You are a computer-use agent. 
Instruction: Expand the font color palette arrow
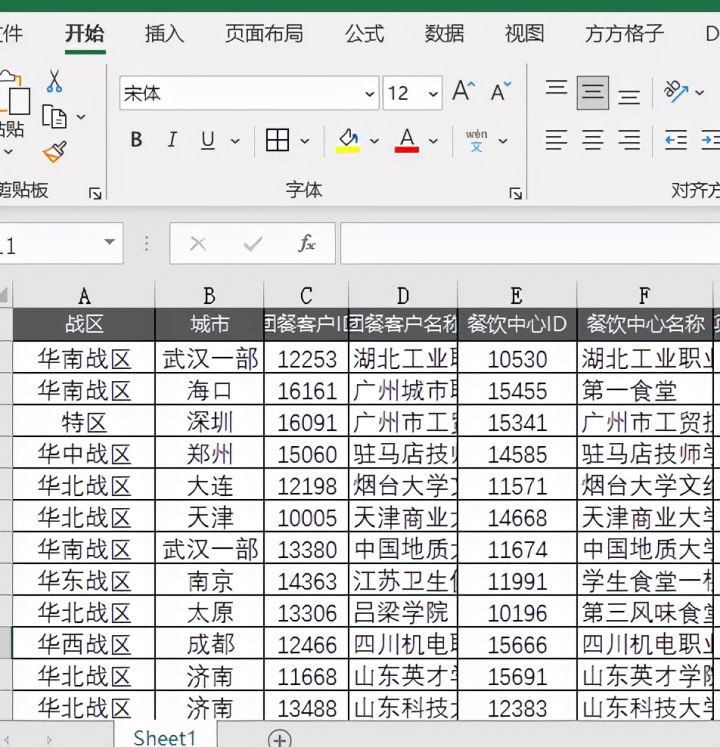coord(433,141)
